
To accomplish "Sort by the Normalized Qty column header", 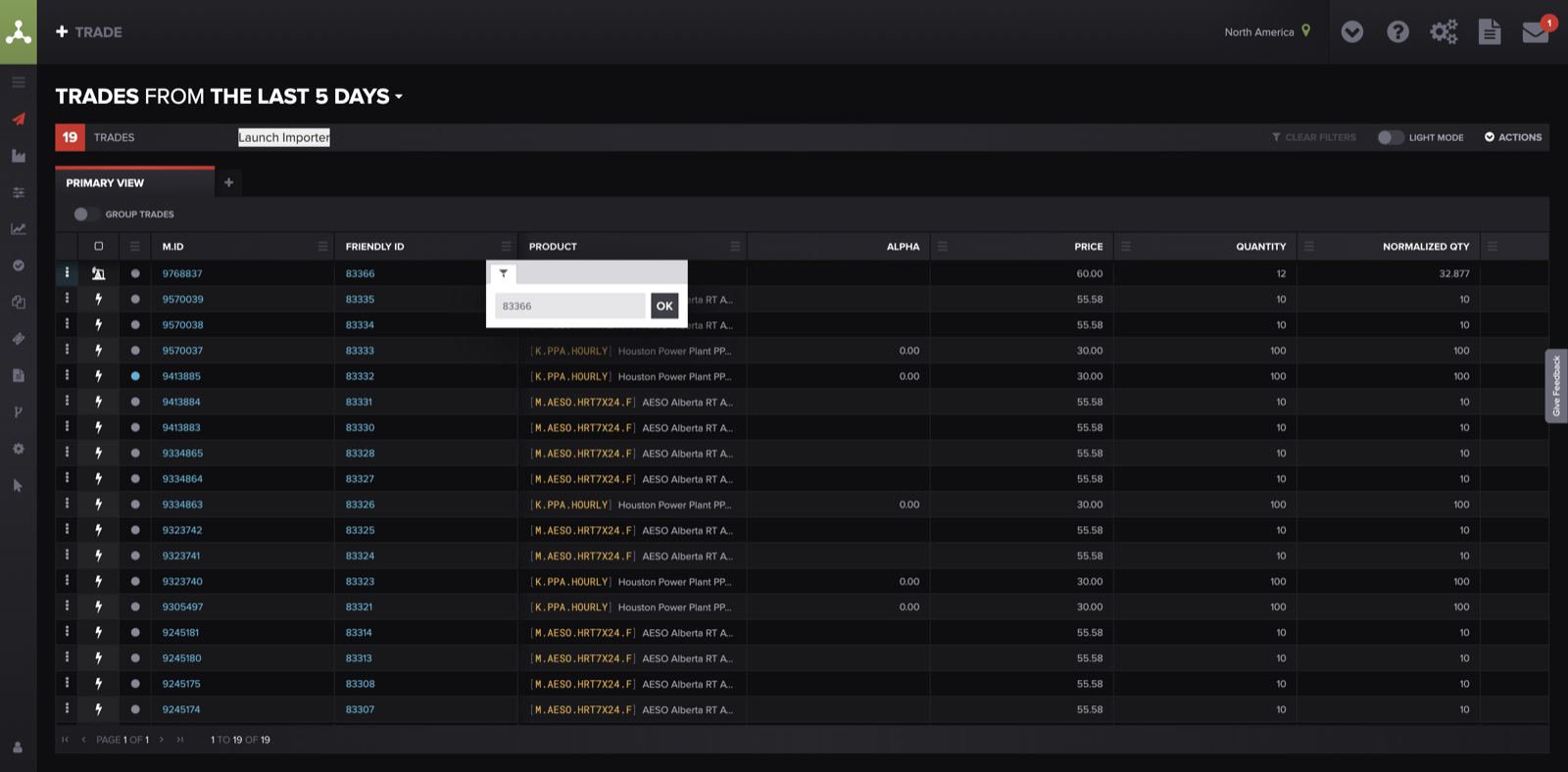I will point(1426,247).
